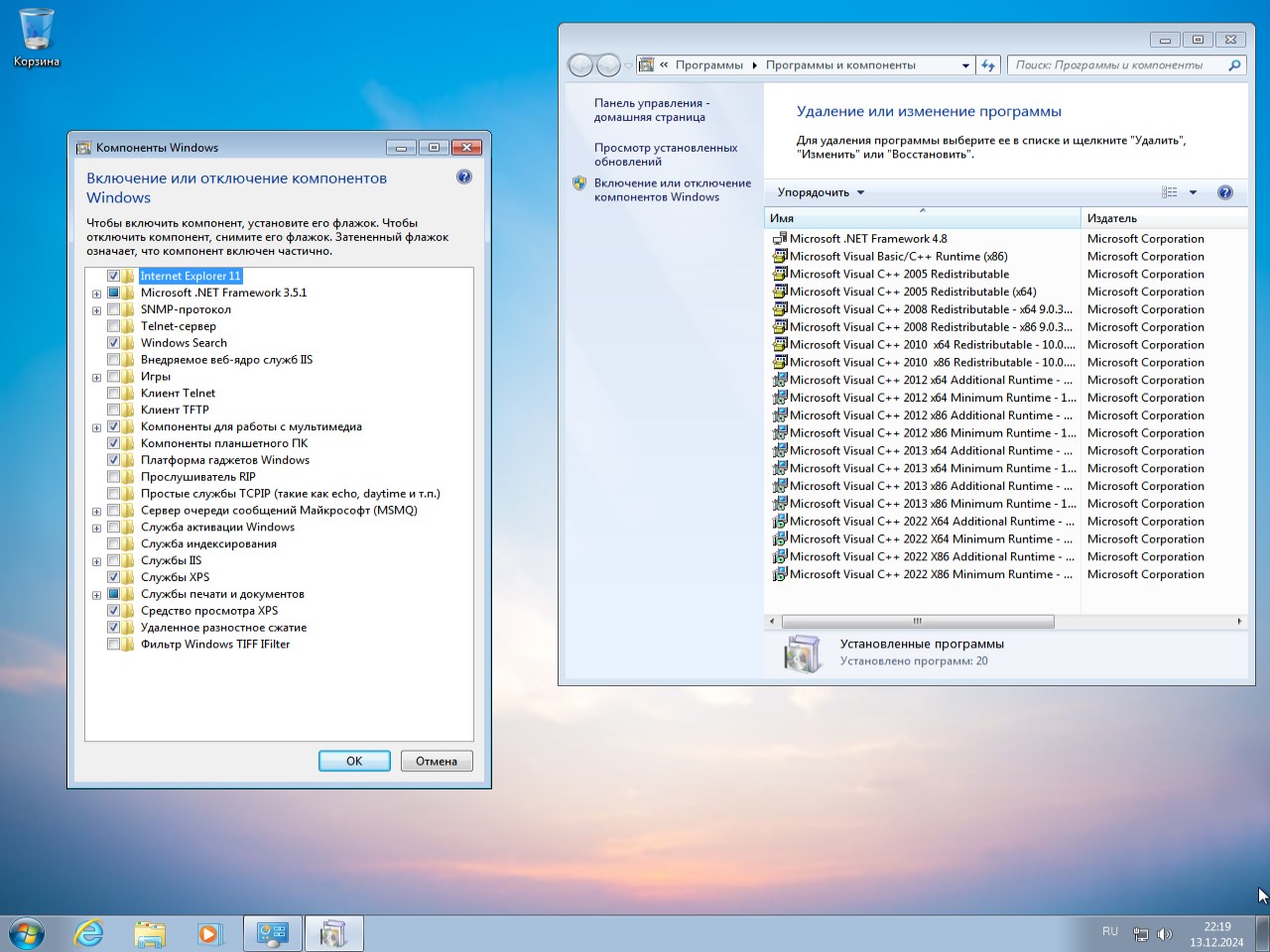Viewport: 1270px width, 952px height.
Task: Open help in the Компоненты Windows dialog
Action: tap(464, 177)
